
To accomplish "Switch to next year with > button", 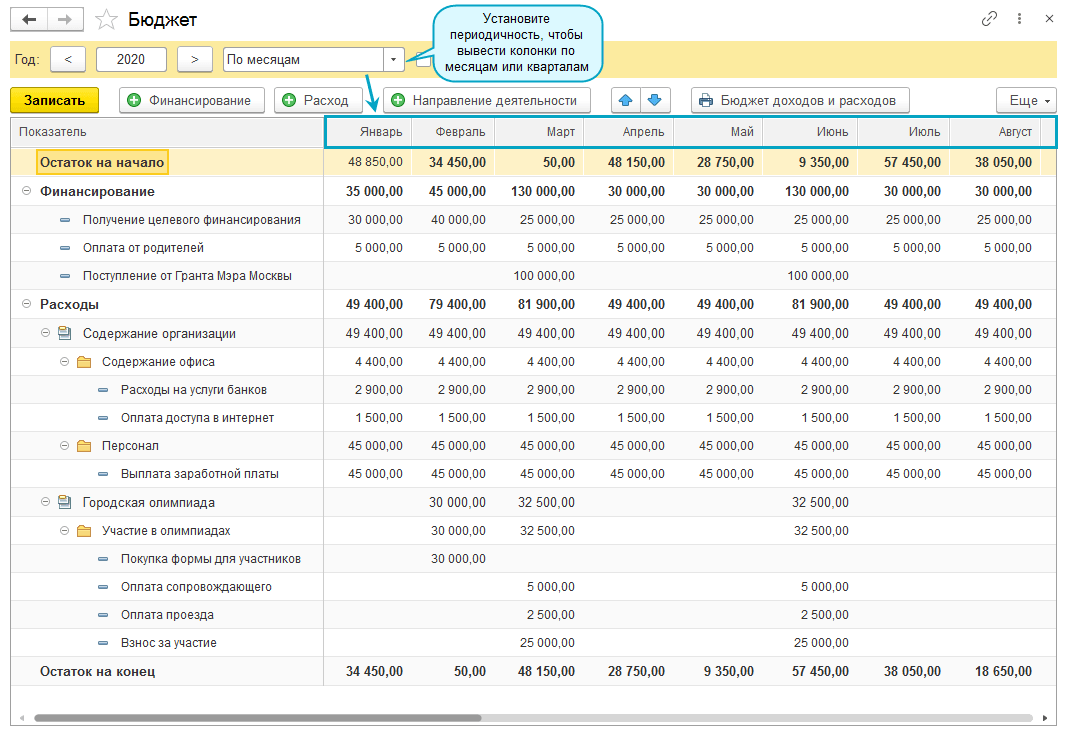I will tap(195, 59).
